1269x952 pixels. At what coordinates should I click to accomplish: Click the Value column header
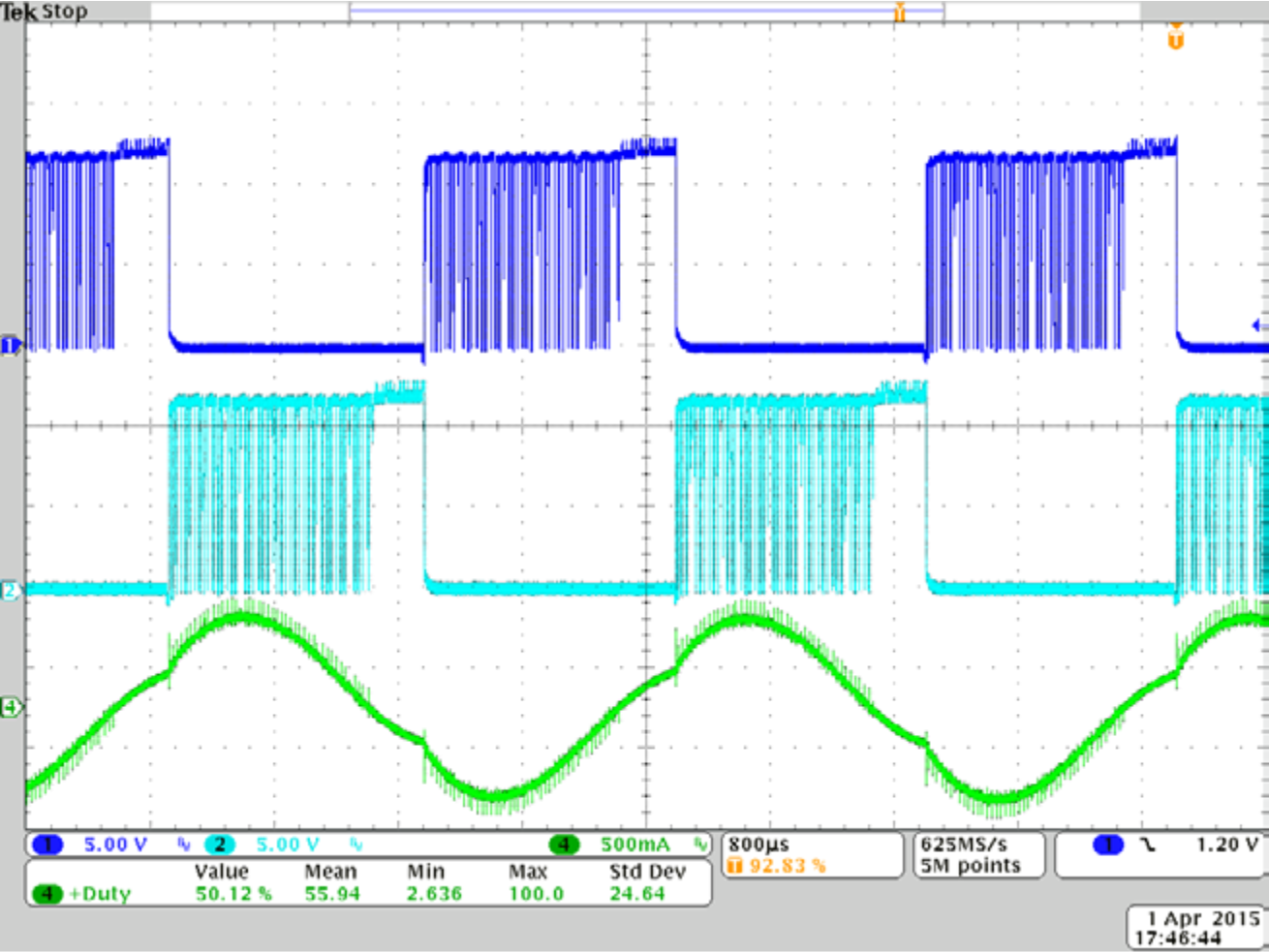tap(221, 872)
